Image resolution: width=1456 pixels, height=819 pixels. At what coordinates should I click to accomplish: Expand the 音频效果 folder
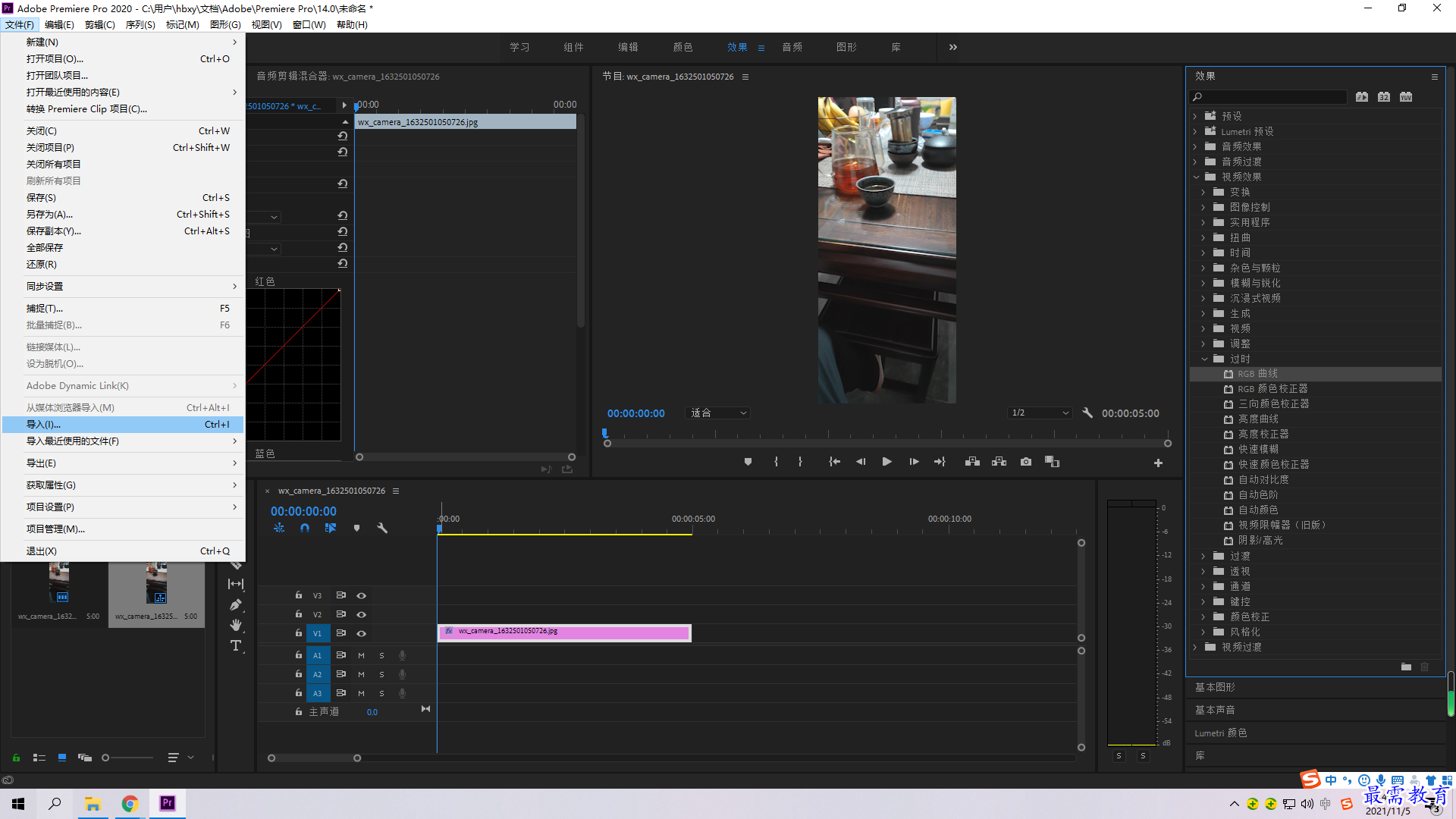(1195, 146)
